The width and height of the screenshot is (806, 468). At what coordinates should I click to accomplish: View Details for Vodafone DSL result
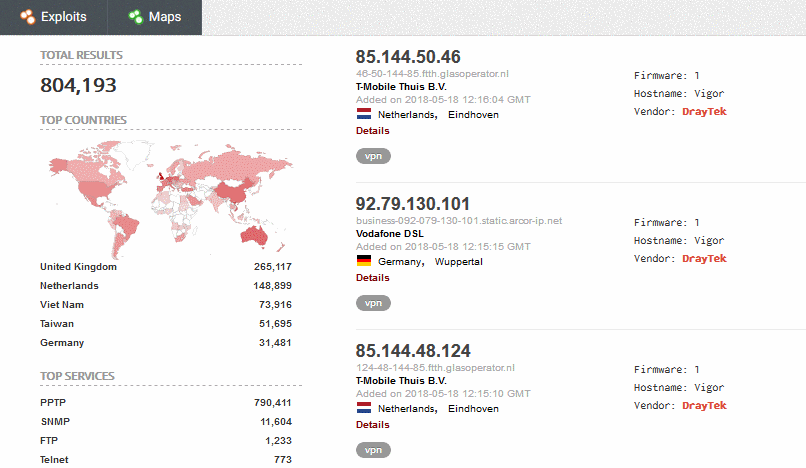coord(372,277)
